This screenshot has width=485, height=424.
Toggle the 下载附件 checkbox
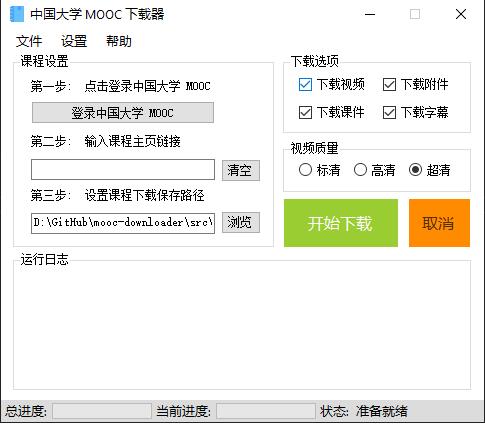389,85
